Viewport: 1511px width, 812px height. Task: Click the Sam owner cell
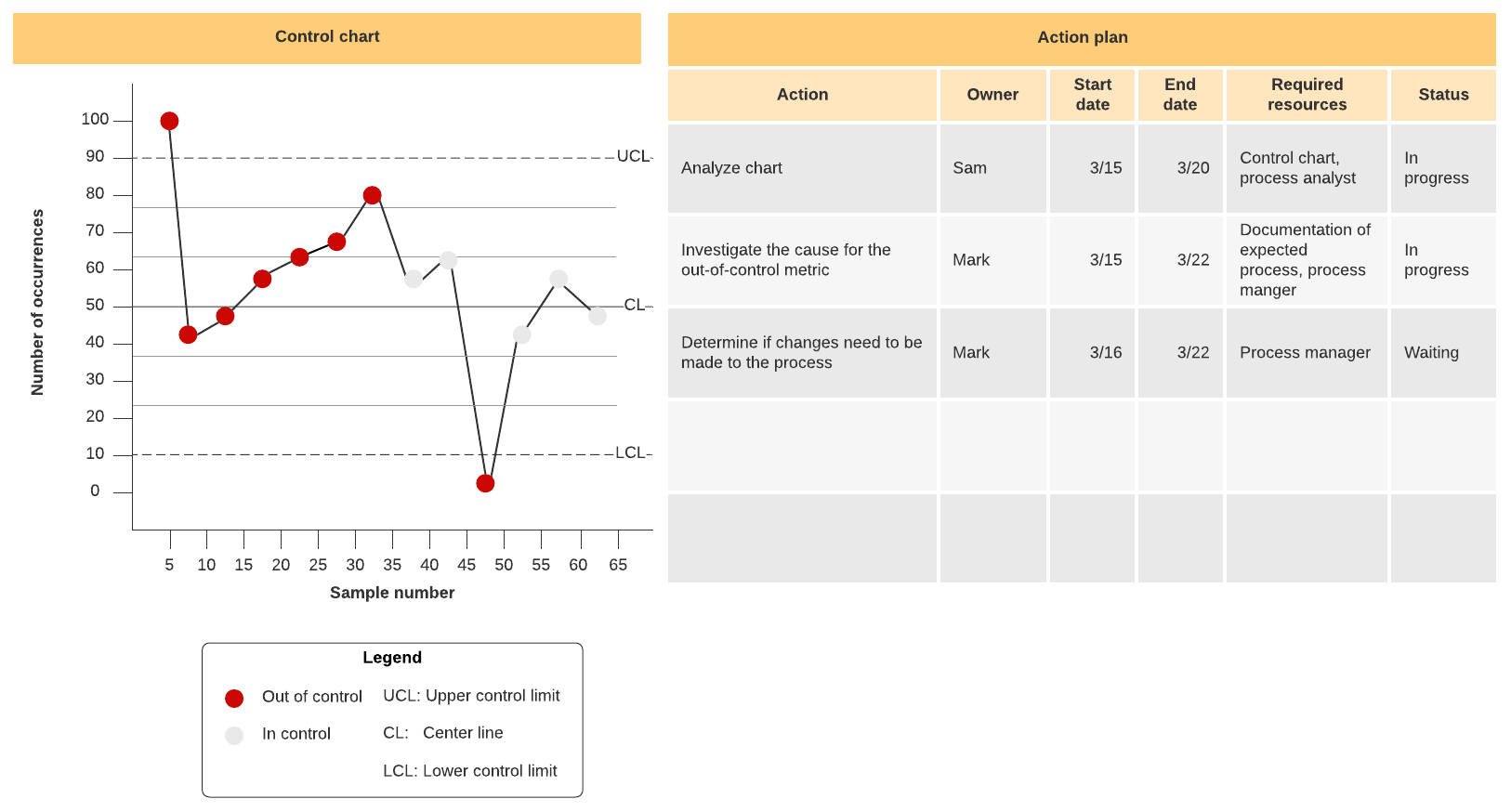[x=992, y=168]
